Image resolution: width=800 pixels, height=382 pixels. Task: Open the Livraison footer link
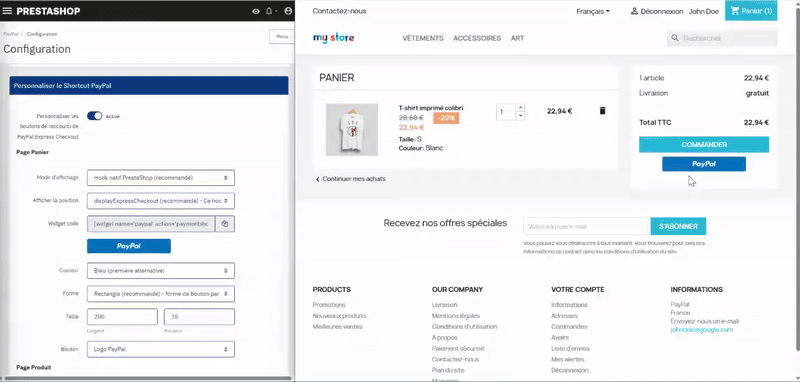point(444,305)
